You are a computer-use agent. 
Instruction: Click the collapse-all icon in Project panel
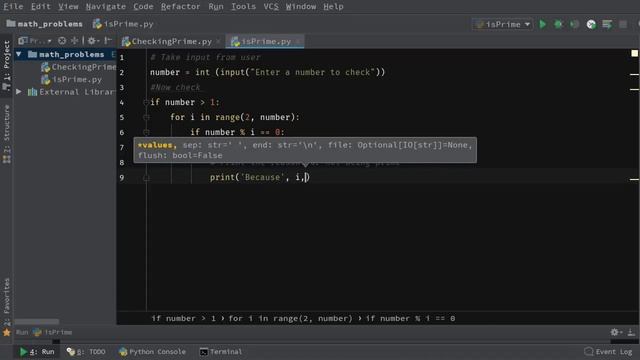click(74, 41)
